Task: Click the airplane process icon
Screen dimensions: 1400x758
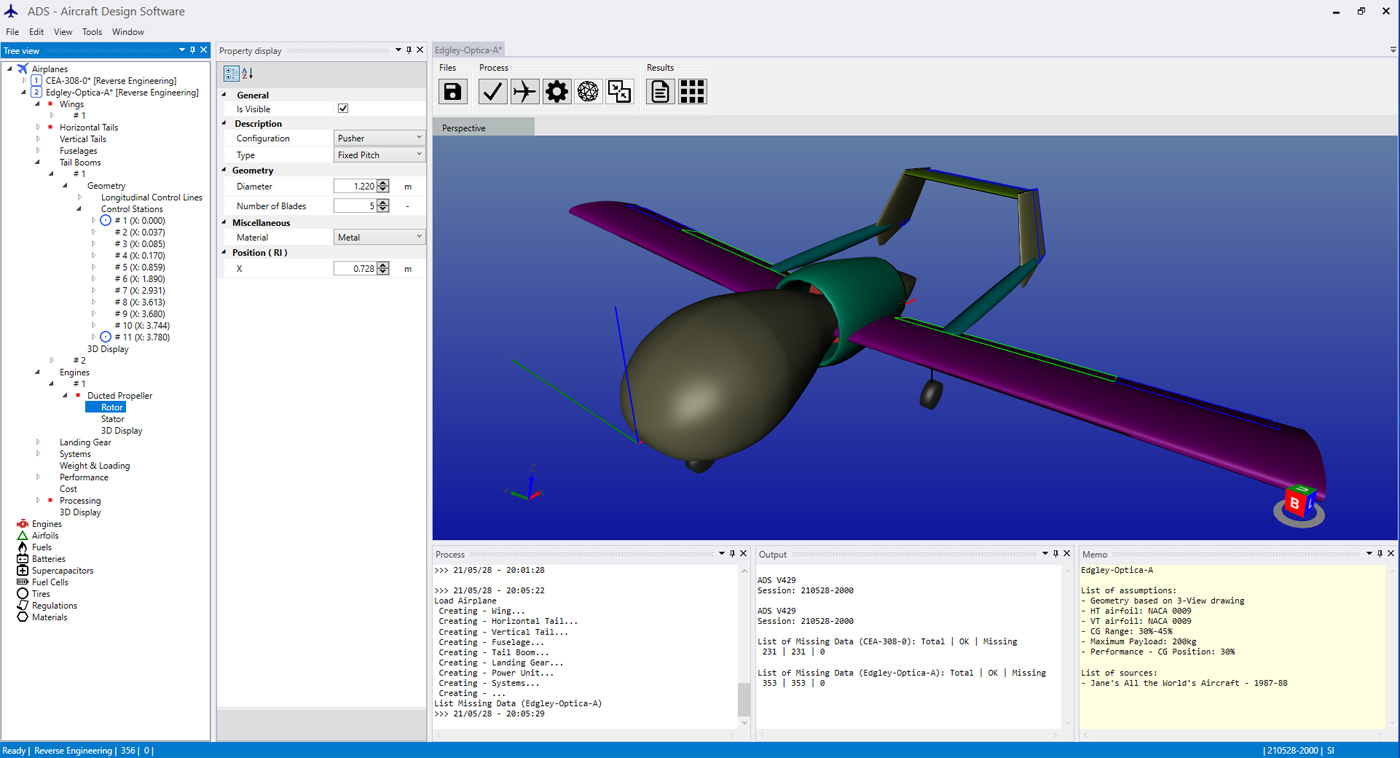Action: point(524,92)
